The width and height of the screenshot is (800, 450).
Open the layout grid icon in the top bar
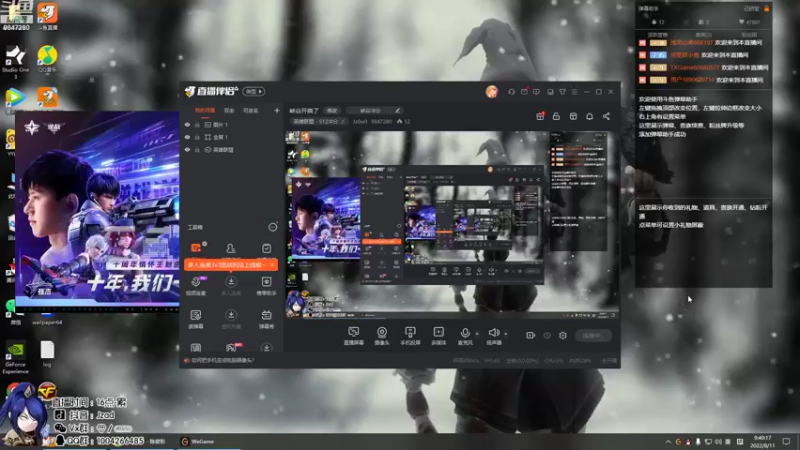[573, 116]
